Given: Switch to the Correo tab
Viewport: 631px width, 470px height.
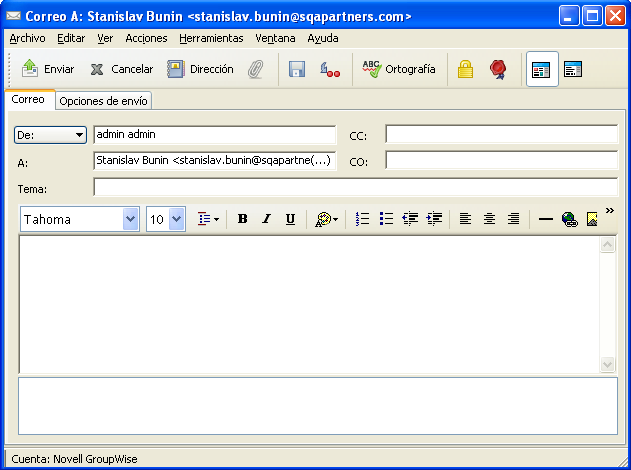Looking at the screenshot, I should point(28,99).
